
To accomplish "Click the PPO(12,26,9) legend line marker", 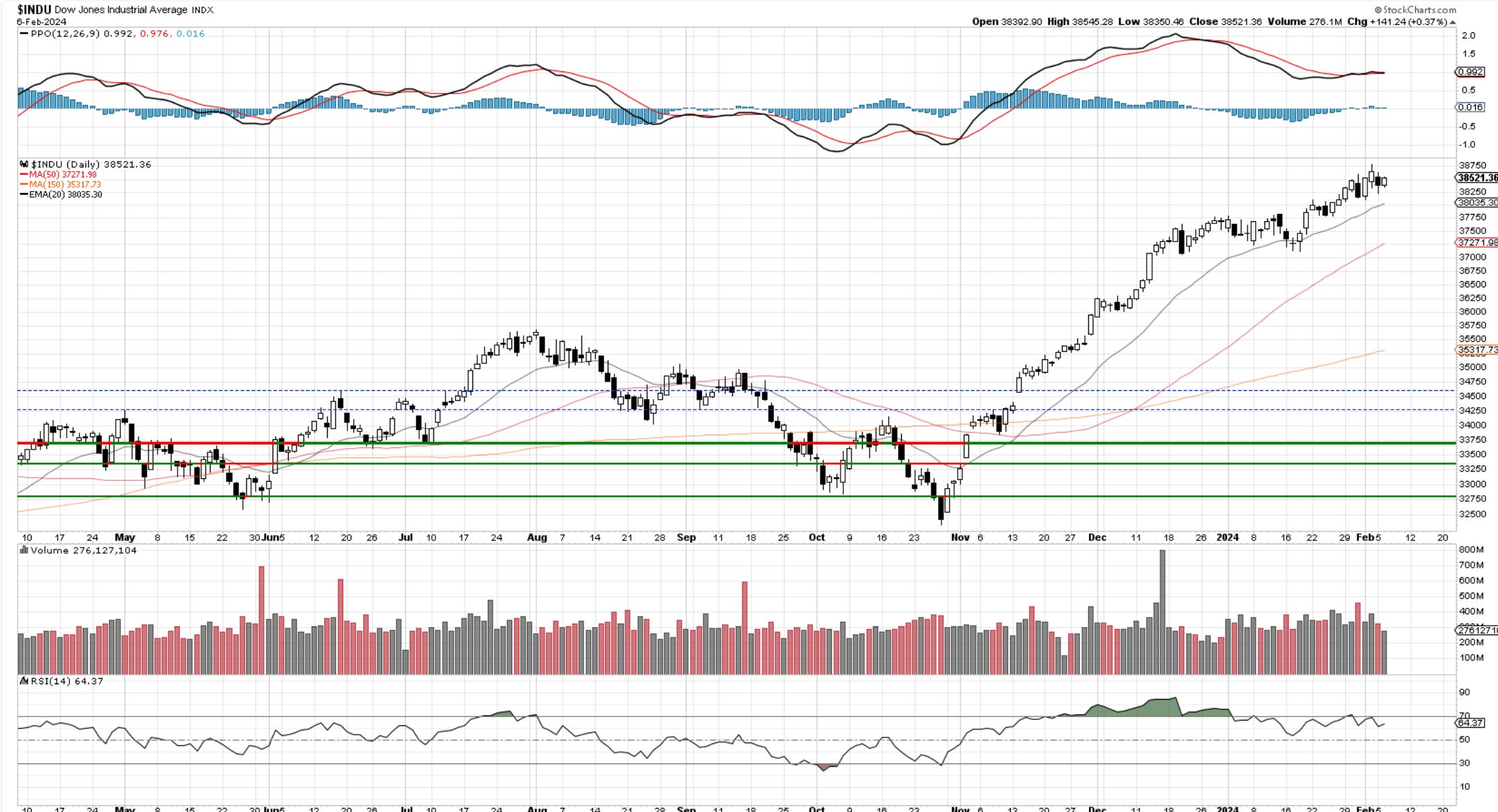I will 24,34.
